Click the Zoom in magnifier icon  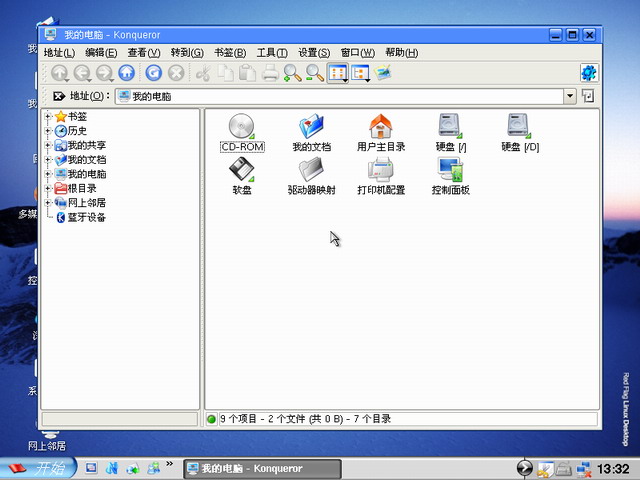click(x=292, y=72)
